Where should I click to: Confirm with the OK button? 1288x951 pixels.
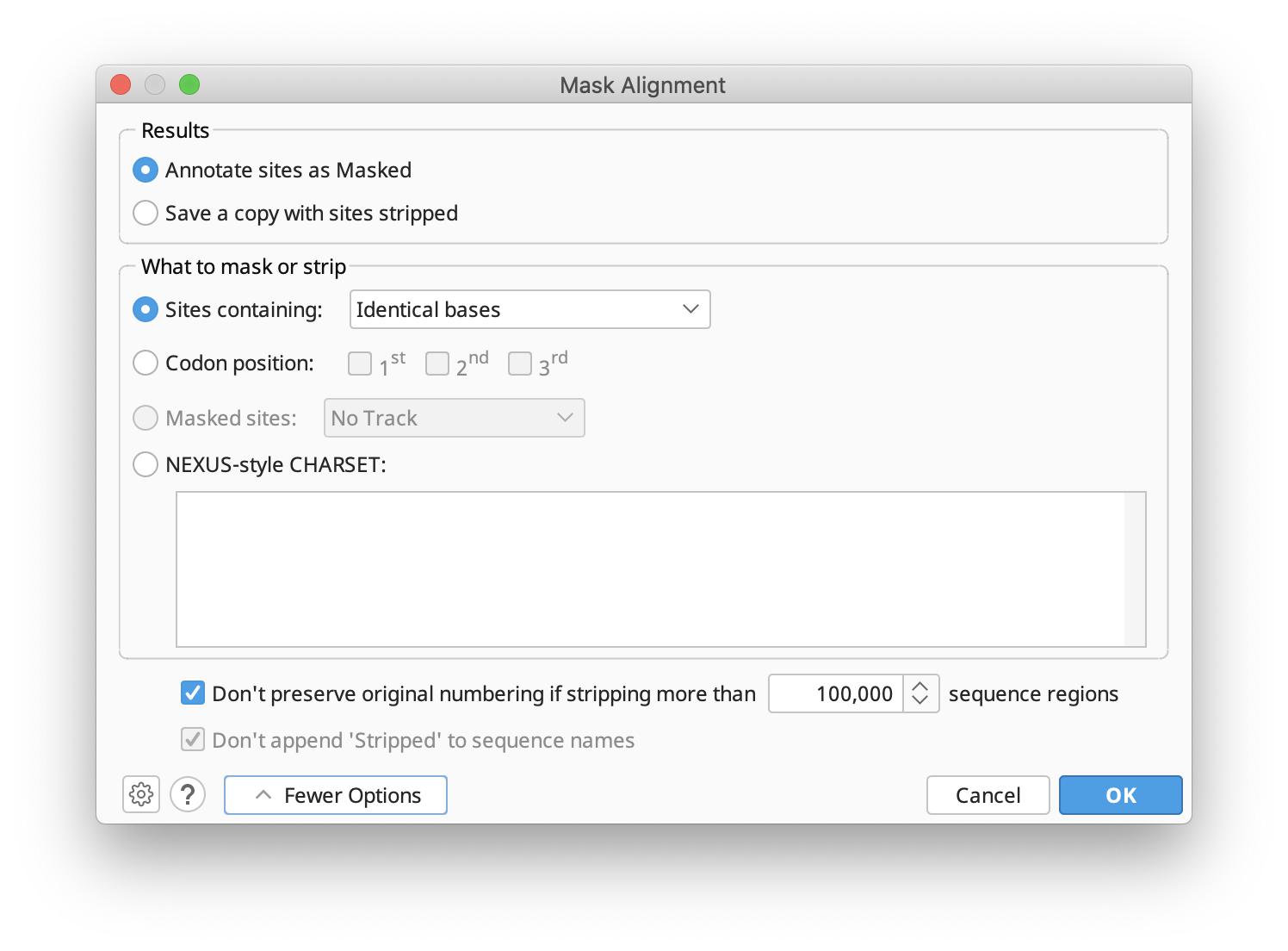pos(1121,795)
